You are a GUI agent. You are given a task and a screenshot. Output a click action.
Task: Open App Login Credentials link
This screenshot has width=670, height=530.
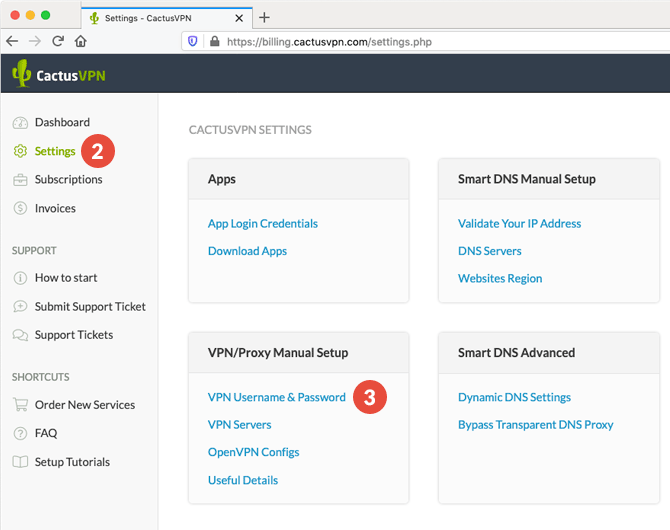pyautogui.click(x=263, y=224)
